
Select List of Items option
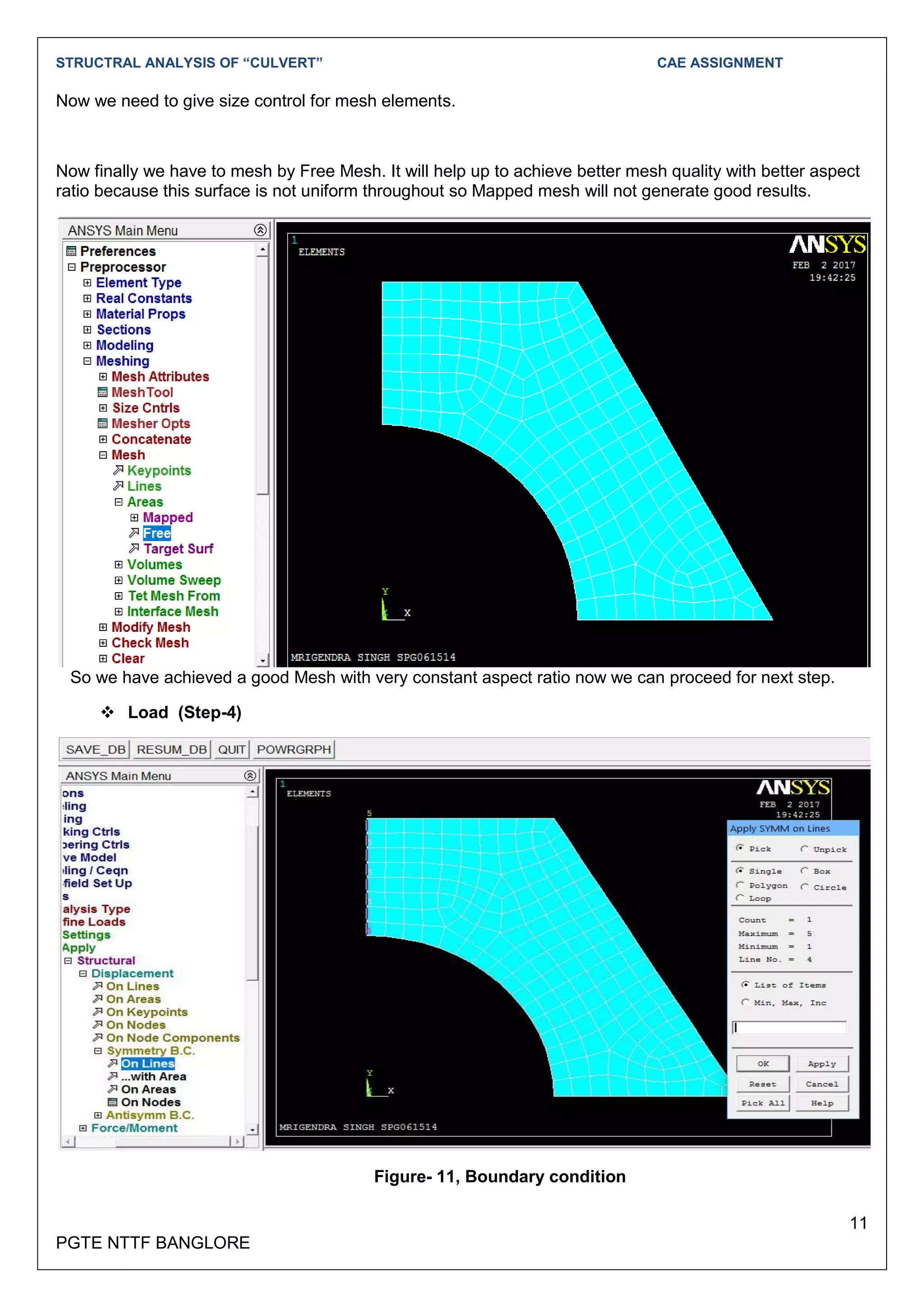pyautogui.click(x=745, y=984)
